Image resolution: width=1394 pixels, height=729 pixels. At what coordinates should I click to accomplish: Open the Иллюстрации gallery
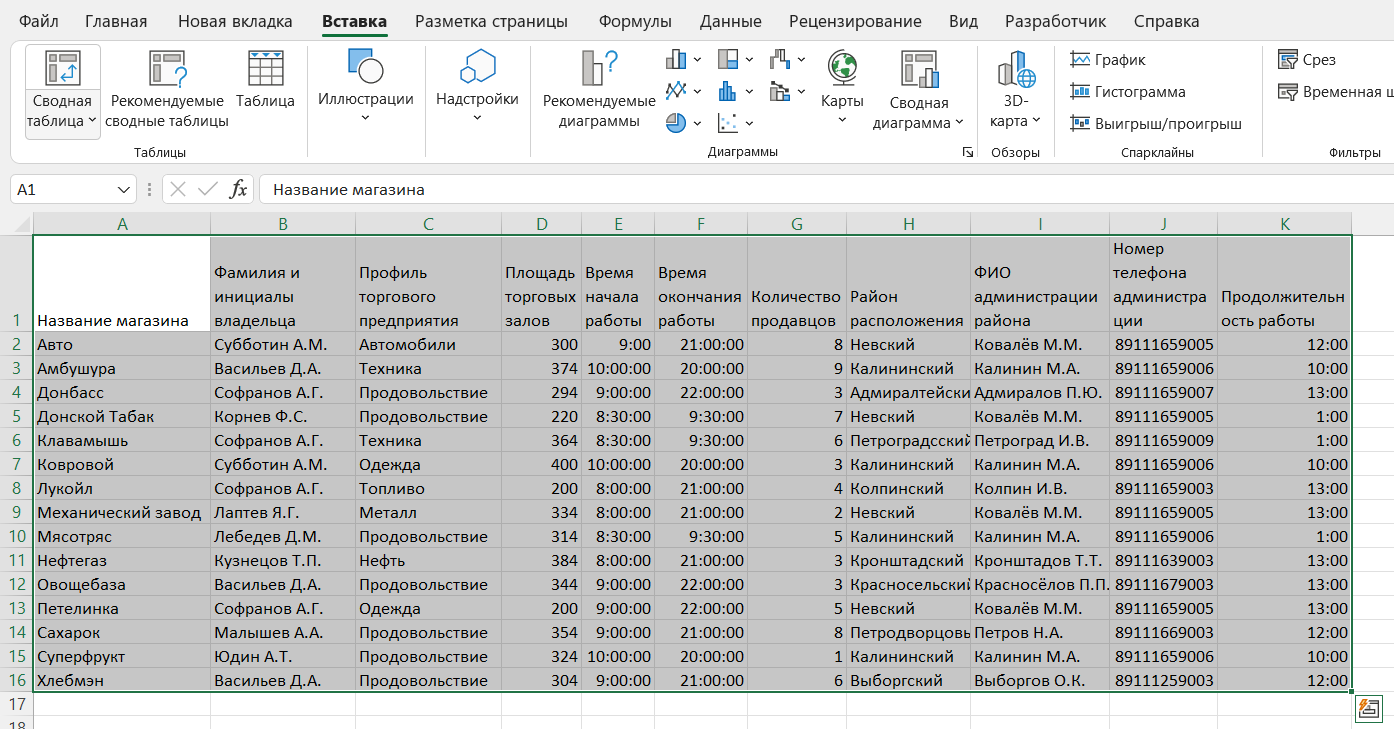365,88
